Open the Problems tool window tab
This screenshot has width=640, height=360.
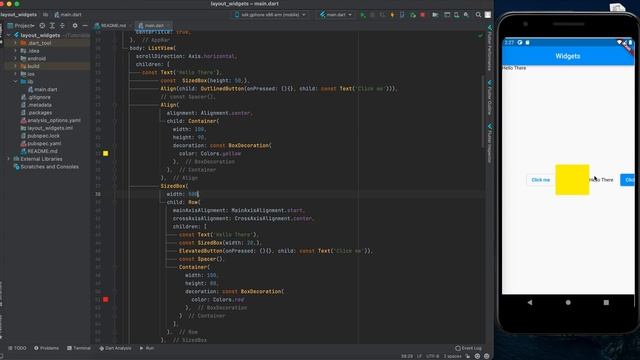point(47,348)
